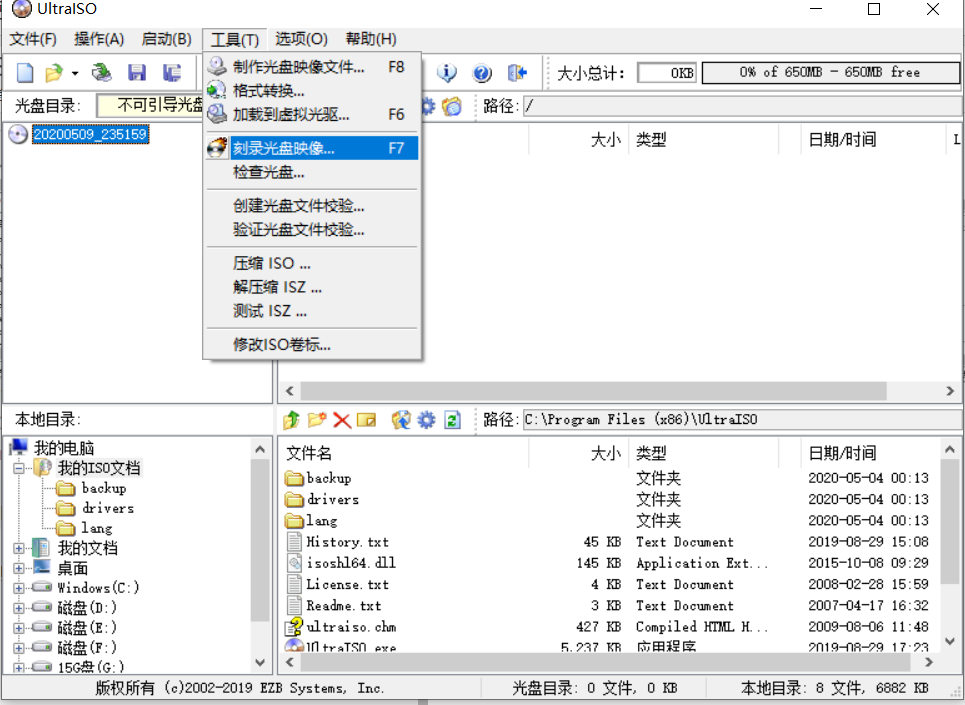Image resolution: width=965 pixels, height=705 pixels.
Task: Click the green refresh page icon in the local toolbar
Action: pyautogui.click(x=452, y=420)
